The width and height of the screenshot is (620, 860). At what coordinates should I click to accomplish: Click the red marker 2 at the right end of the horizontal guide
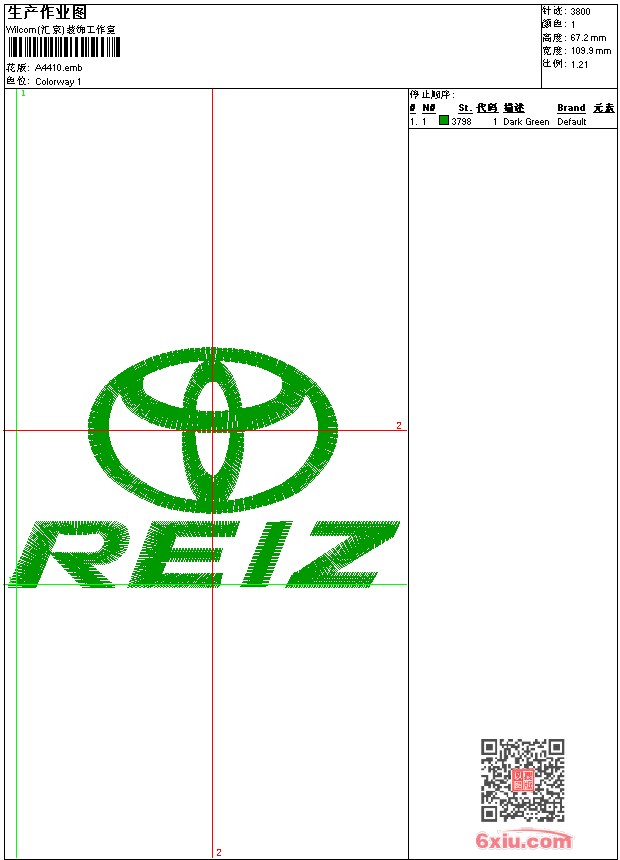(x=399, y=426)
